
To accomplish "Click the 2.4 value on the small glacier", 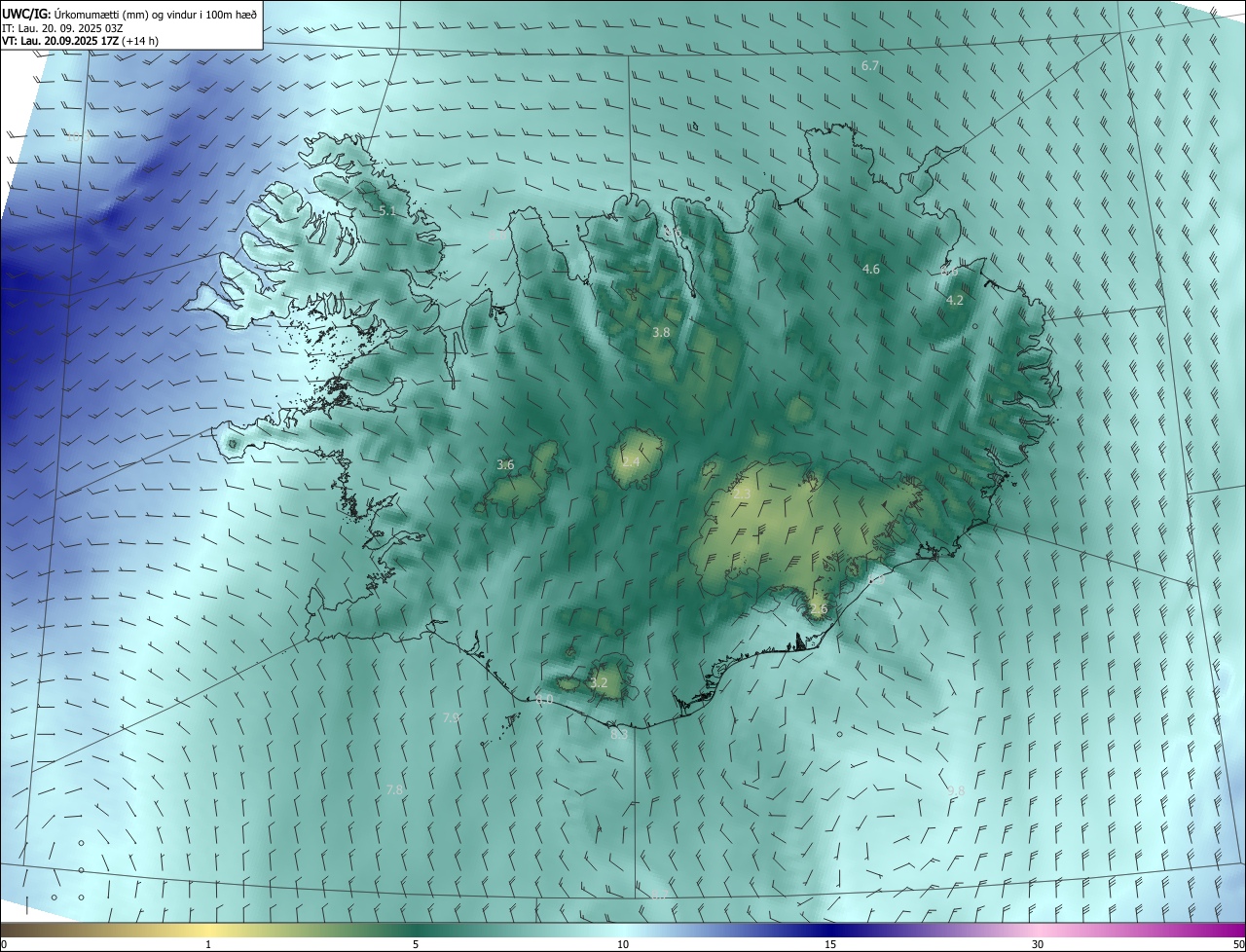I will [x=631, y=461].
